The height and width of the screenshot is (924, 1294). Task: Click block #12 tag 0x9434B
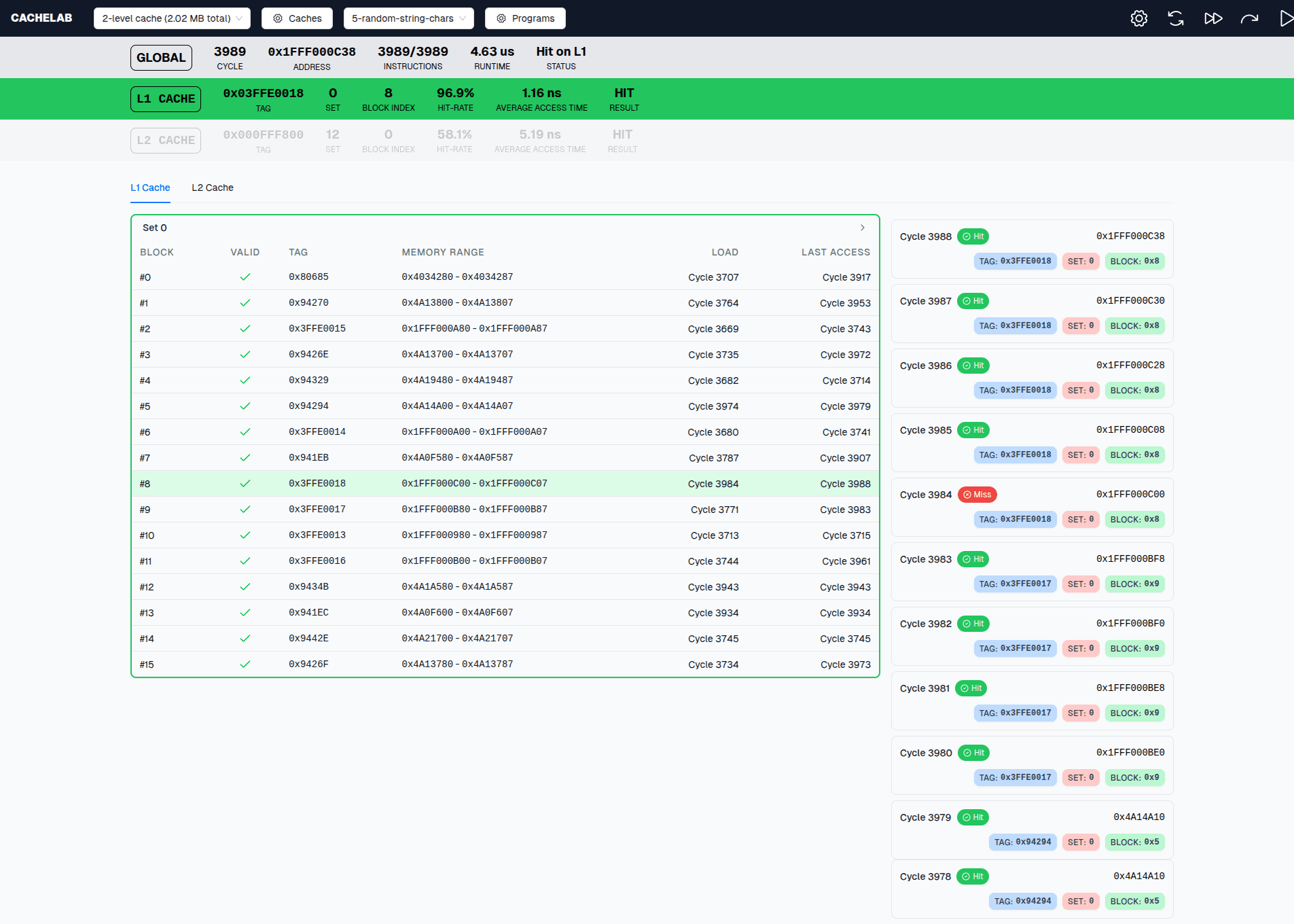click(308, 587)
